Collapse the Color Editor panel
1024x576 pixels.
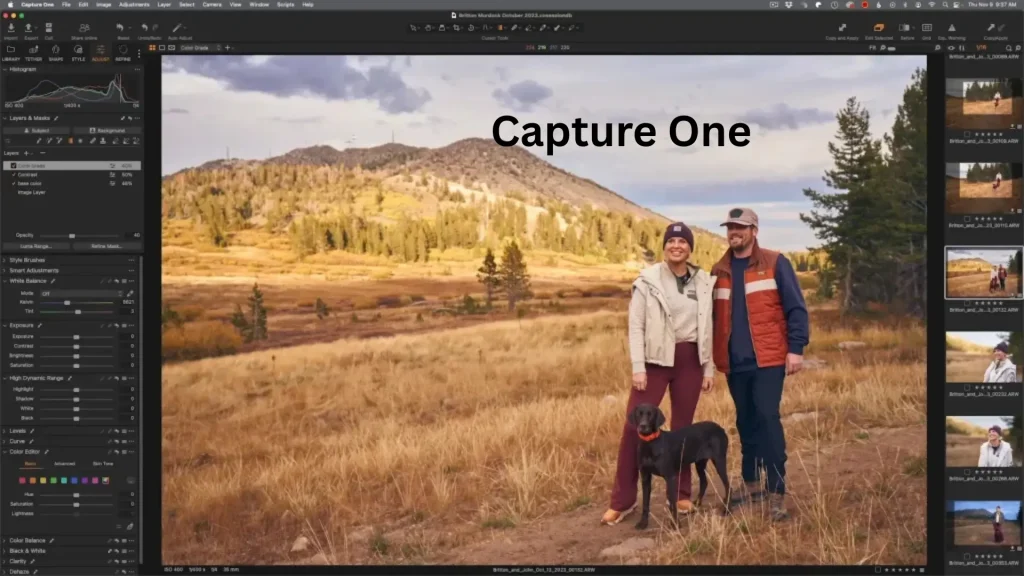[x=5, y=451]
